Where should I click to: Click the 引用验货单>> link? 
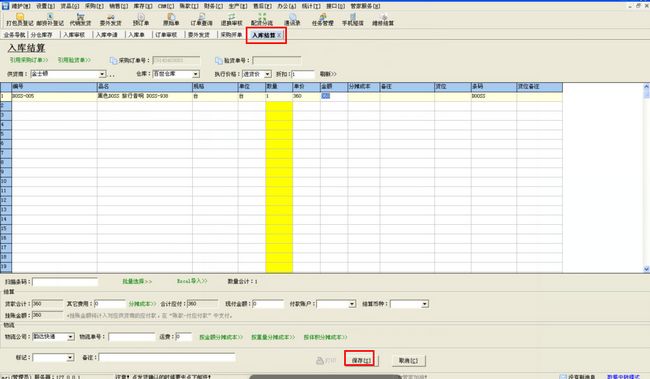point(74,60)
